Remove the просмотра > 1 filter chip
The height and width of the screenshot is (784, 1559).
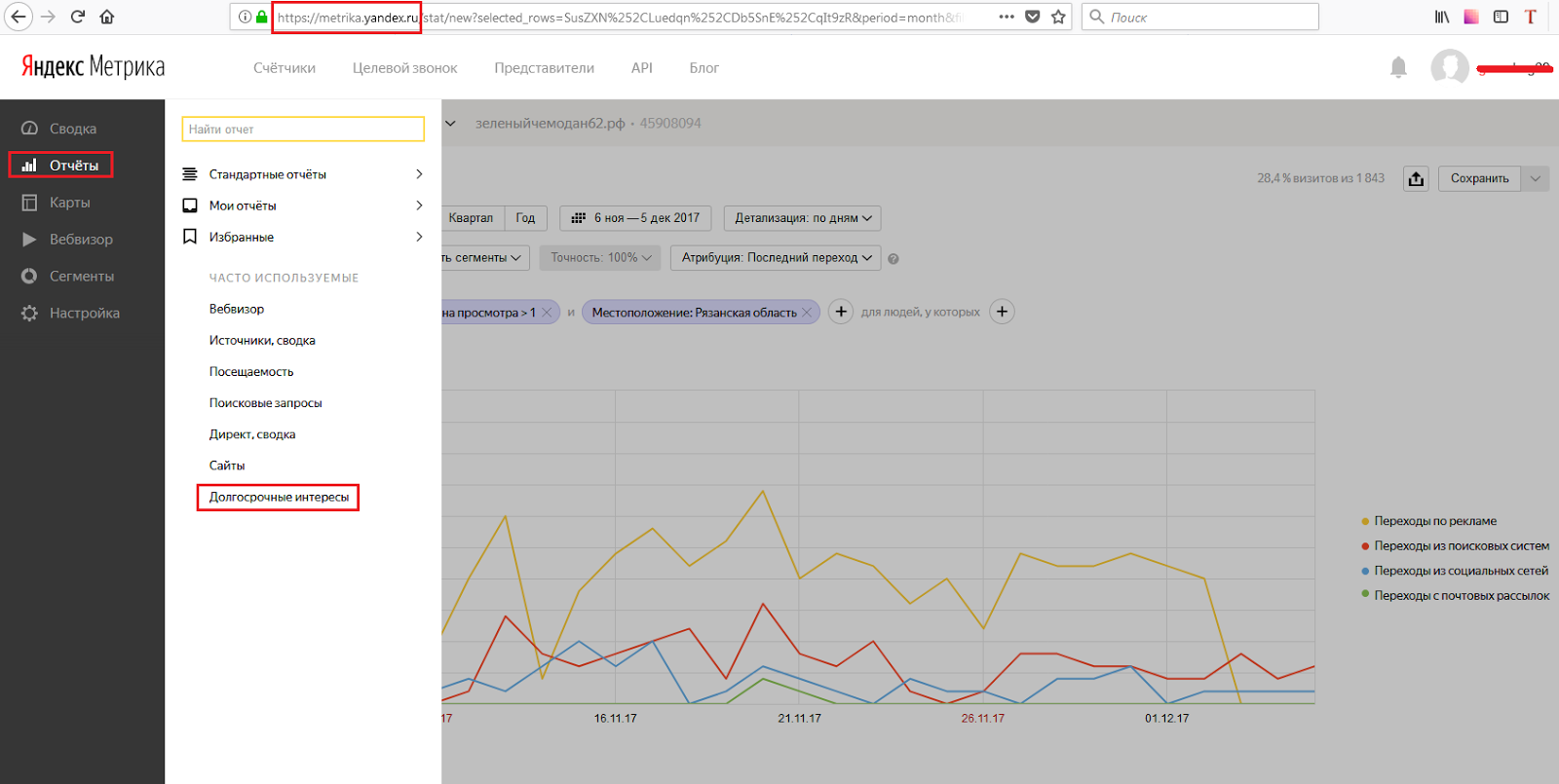point(548,313)
